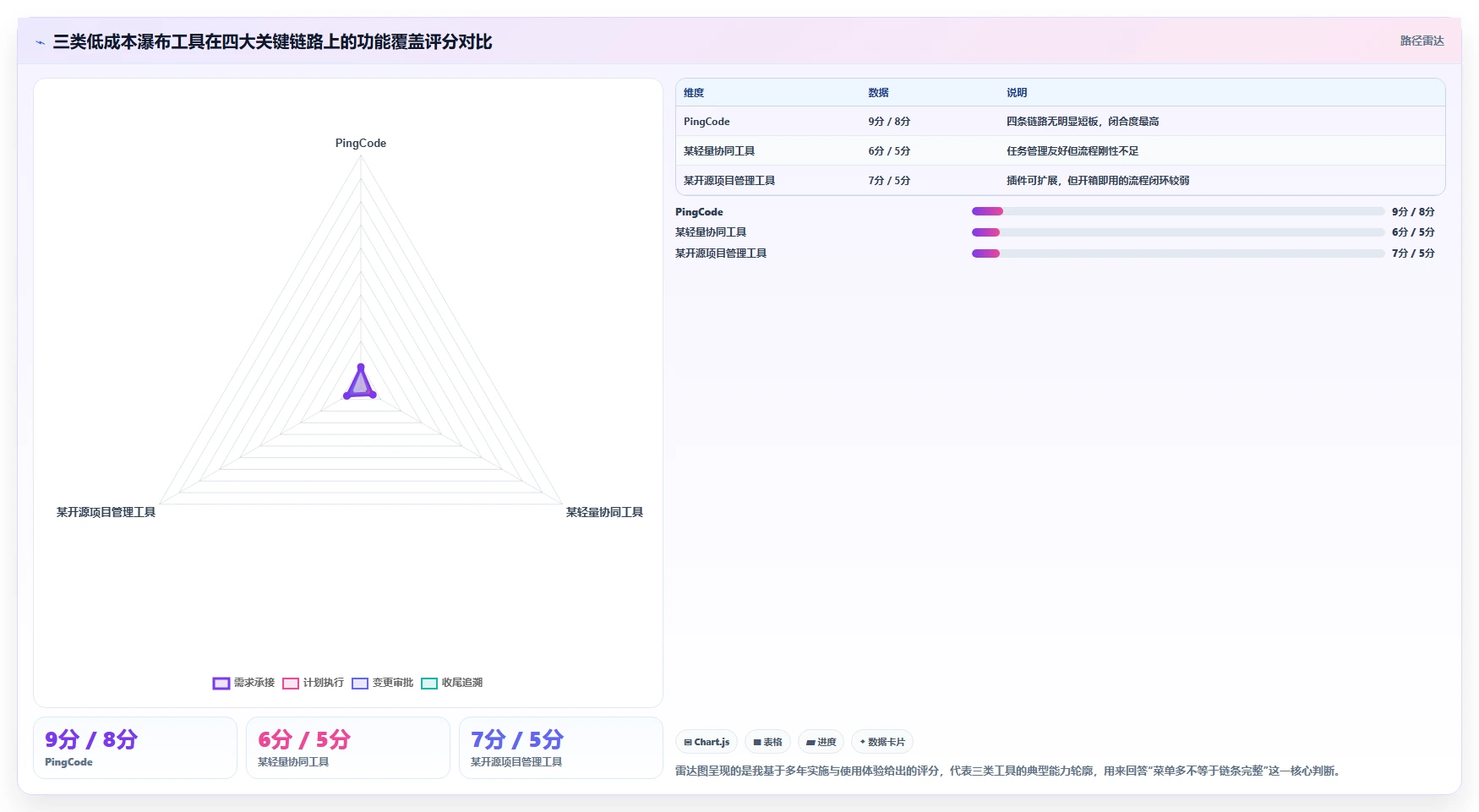Viewport: 1479px width, 812px height.
Task: Select the PingCode table row name
Action: coord(707,122)
